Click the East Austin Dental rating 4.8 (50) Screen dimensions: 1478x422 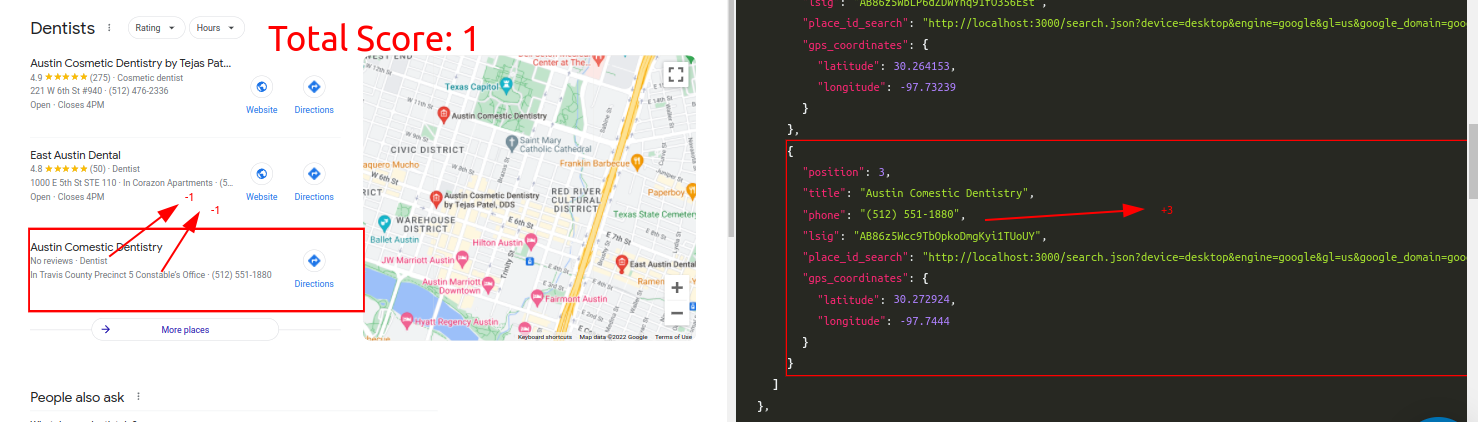click(x=69, y=169)
